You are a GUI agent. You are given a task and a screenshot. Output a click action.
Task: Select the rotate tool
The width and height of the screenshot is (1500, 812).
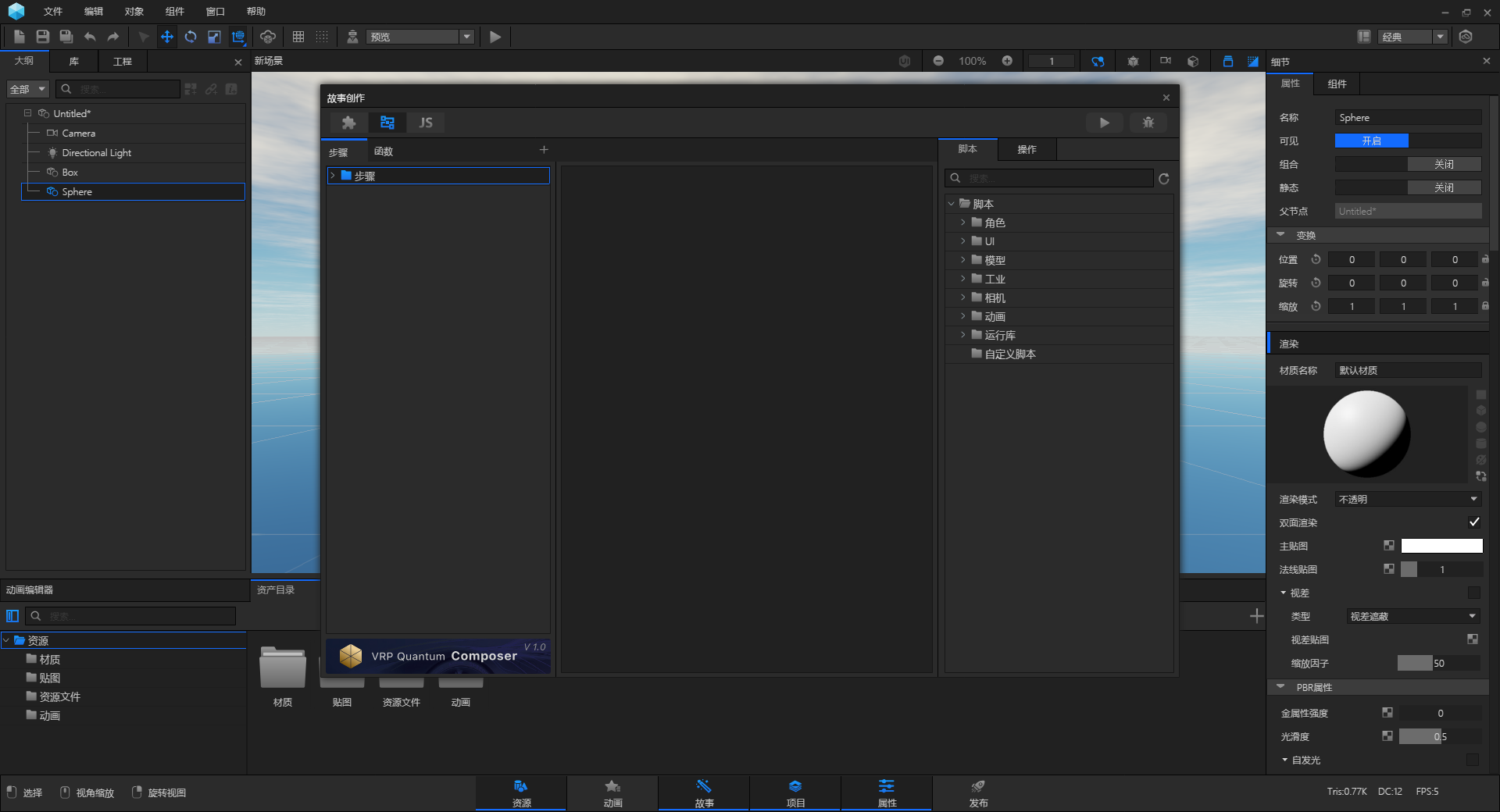[191, 37]
